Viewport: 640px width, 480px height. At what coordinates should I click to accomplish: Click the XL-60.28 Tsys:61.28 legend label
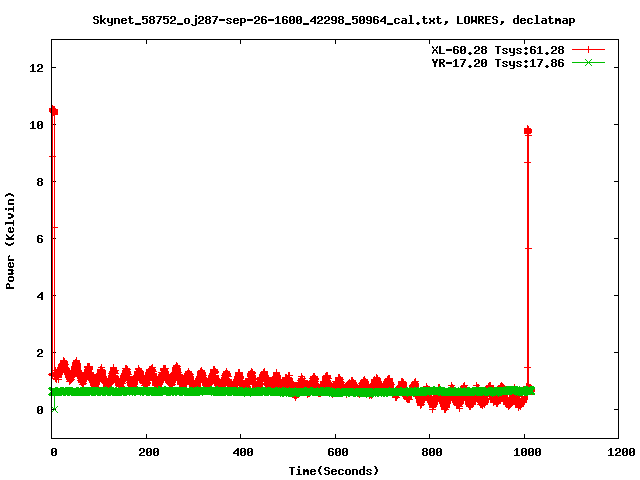coord(498,50)
